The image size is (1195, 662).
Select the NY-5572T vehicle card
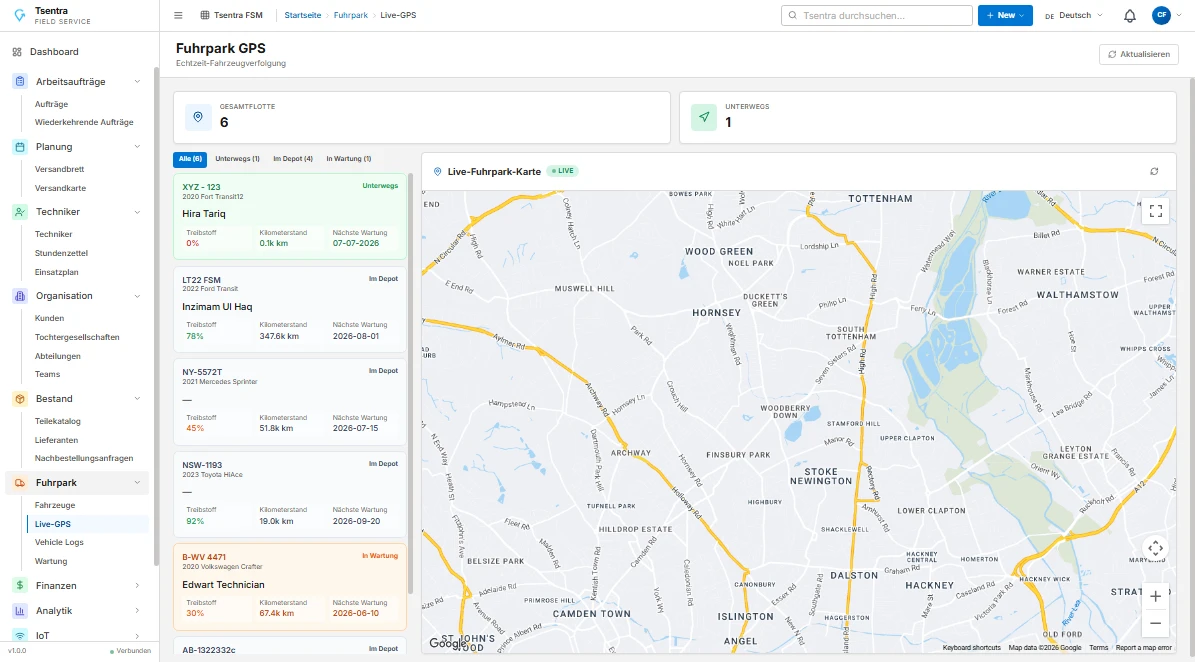(290, 402)
